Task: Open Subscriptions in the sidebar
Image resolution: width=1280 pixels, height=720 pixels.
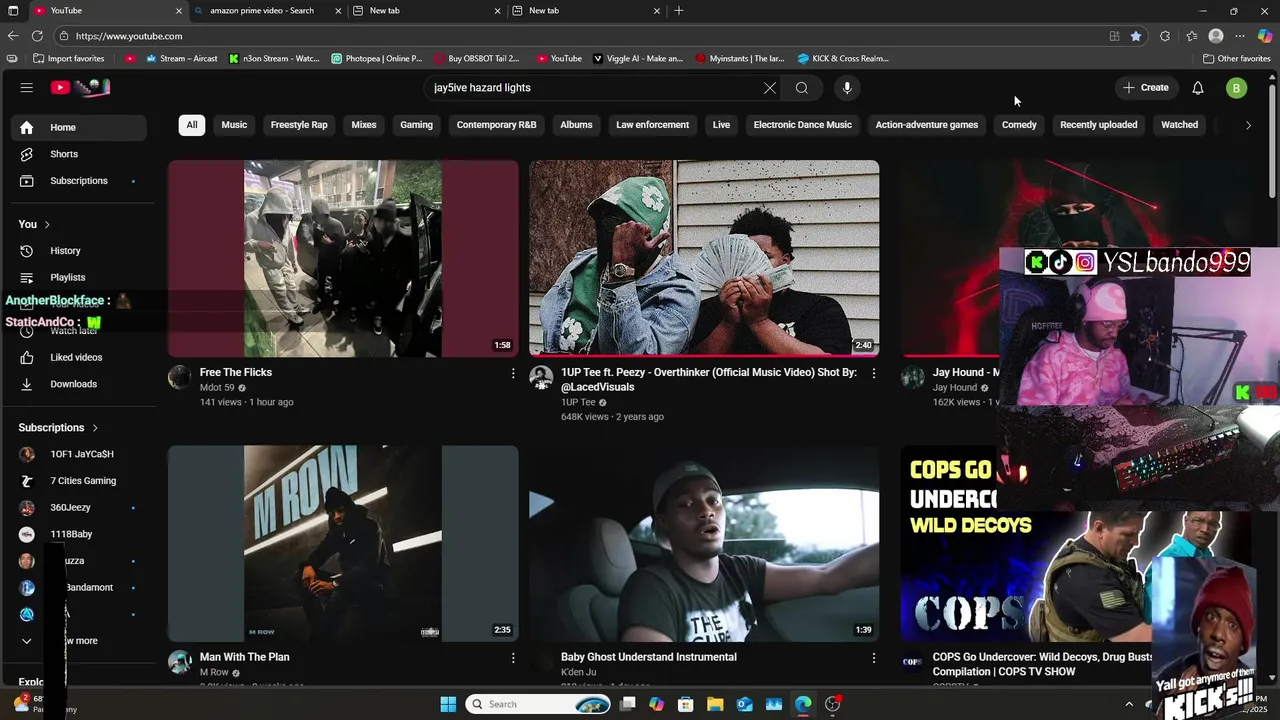Action: point(79,181)
